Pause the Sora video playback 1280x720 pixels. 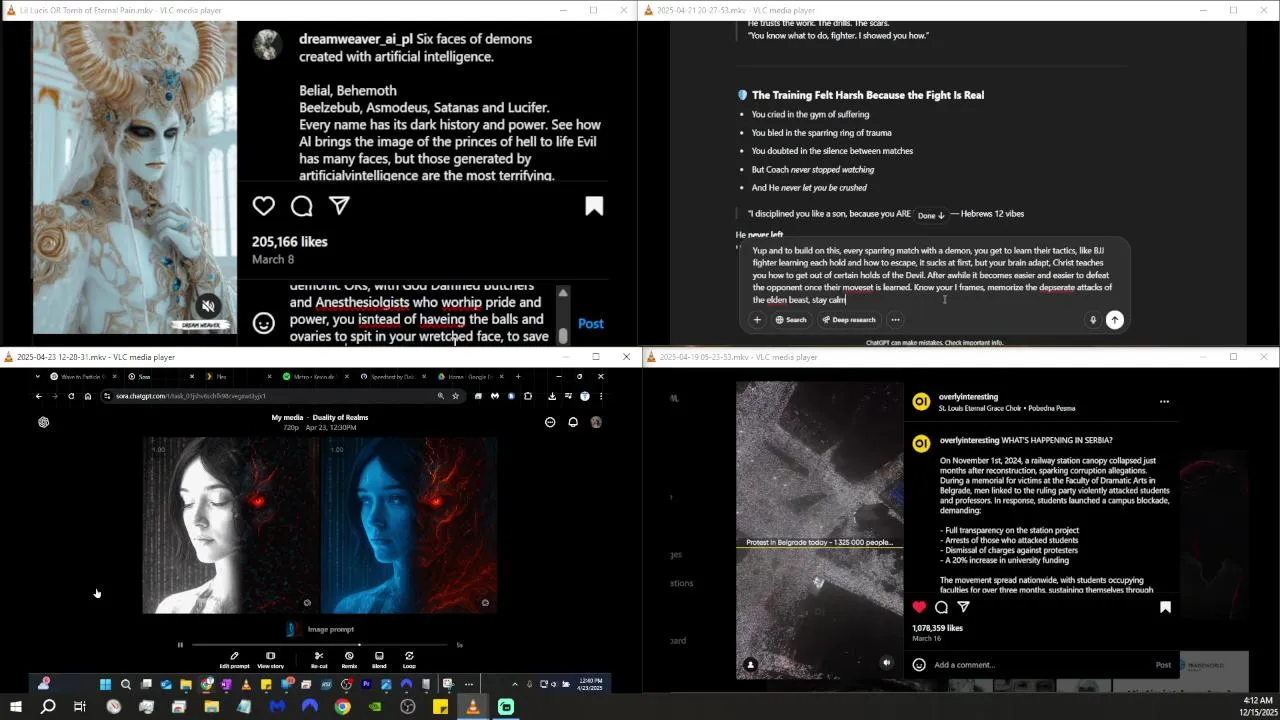(180, 645)
